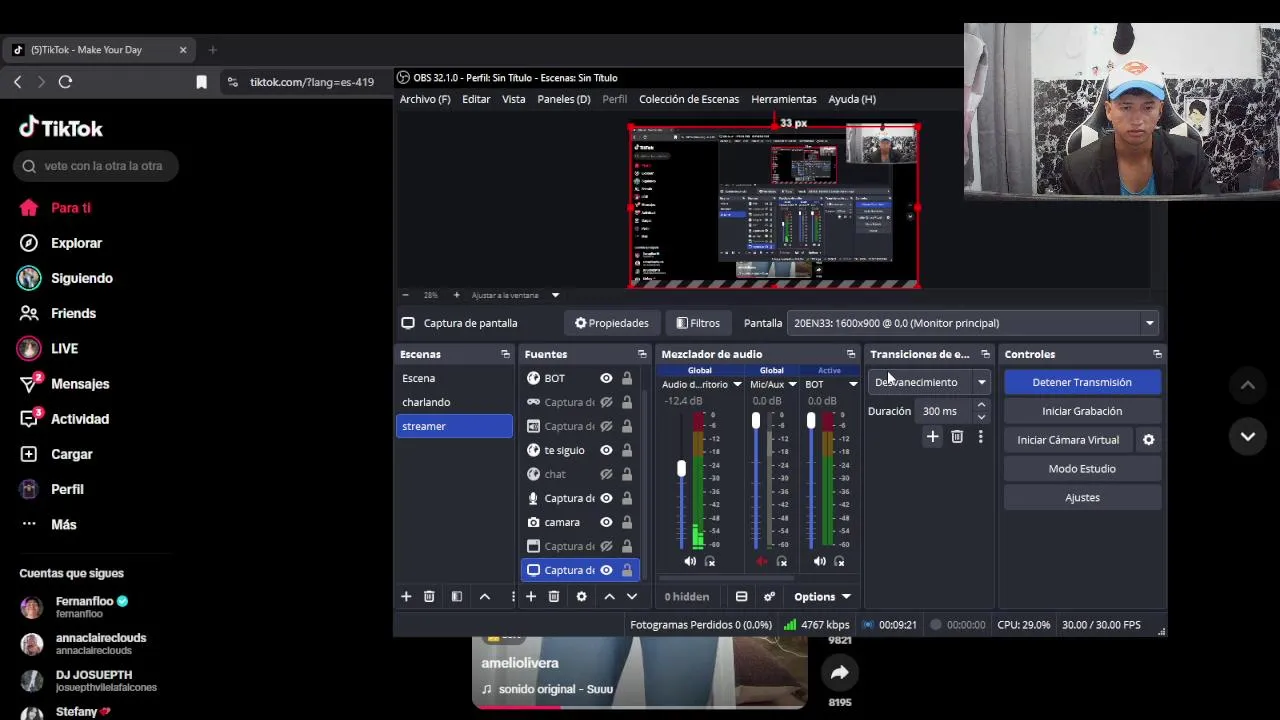Click the TikTok video share arrow

pos(839,673)
